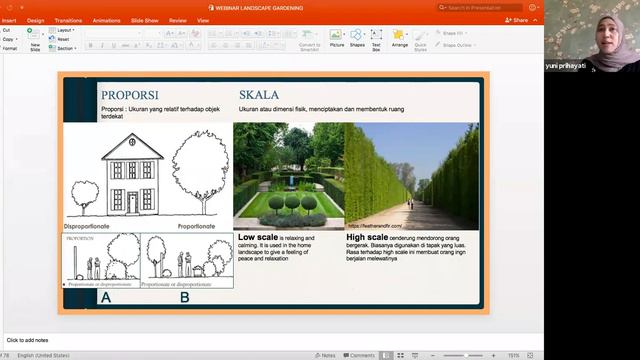The height and width of the screenshot is (360, 640).
Task: Increase the list indent level
Action: [x=259, y=33]
